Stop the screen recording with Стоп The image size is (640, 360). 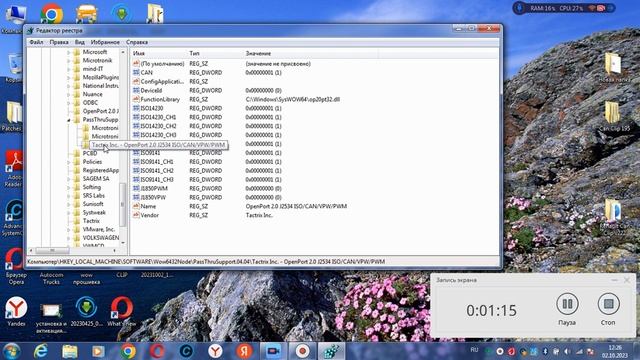(x=608, y=309)
